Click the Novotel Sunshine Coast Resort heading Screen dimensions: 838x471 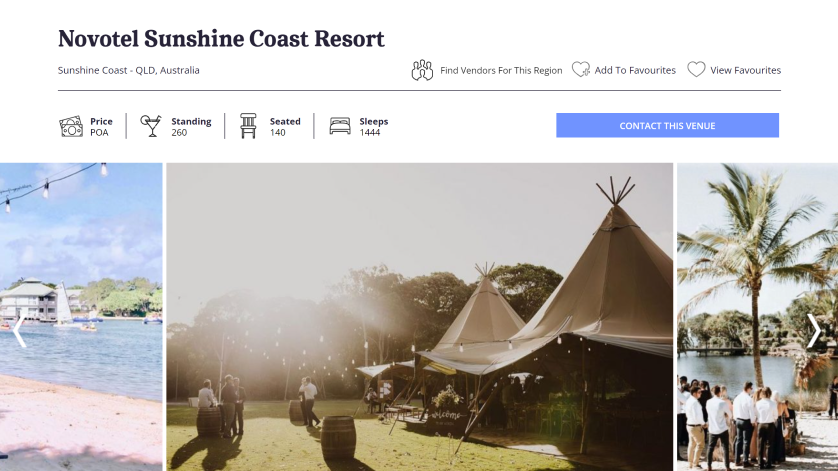click(221, 38)
